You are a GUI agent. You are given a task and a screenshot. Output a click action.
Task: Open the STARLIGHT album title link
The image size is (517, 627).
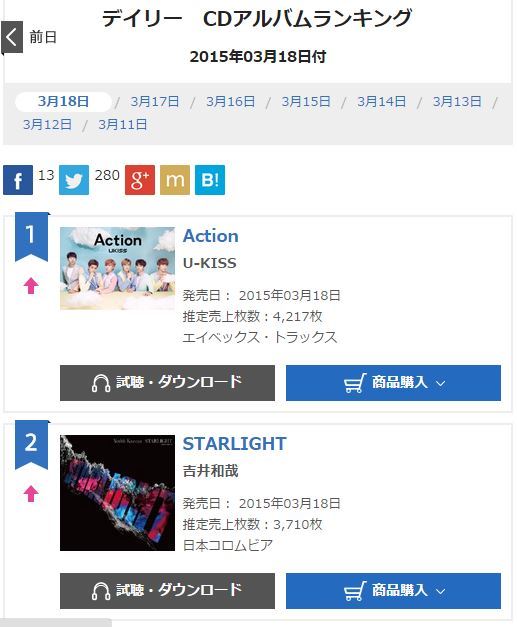[235, 444]
